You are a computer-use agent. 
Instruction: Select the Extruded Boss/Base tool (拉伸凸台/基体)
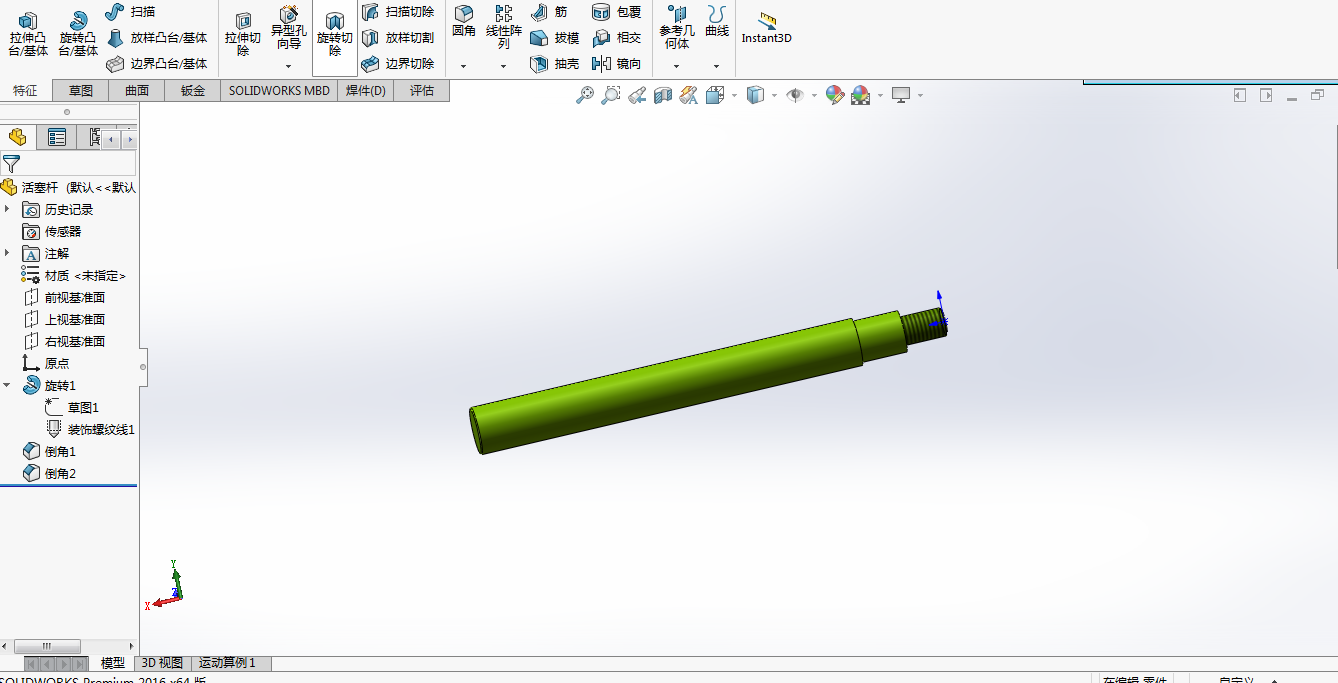(x=28, y=34)
